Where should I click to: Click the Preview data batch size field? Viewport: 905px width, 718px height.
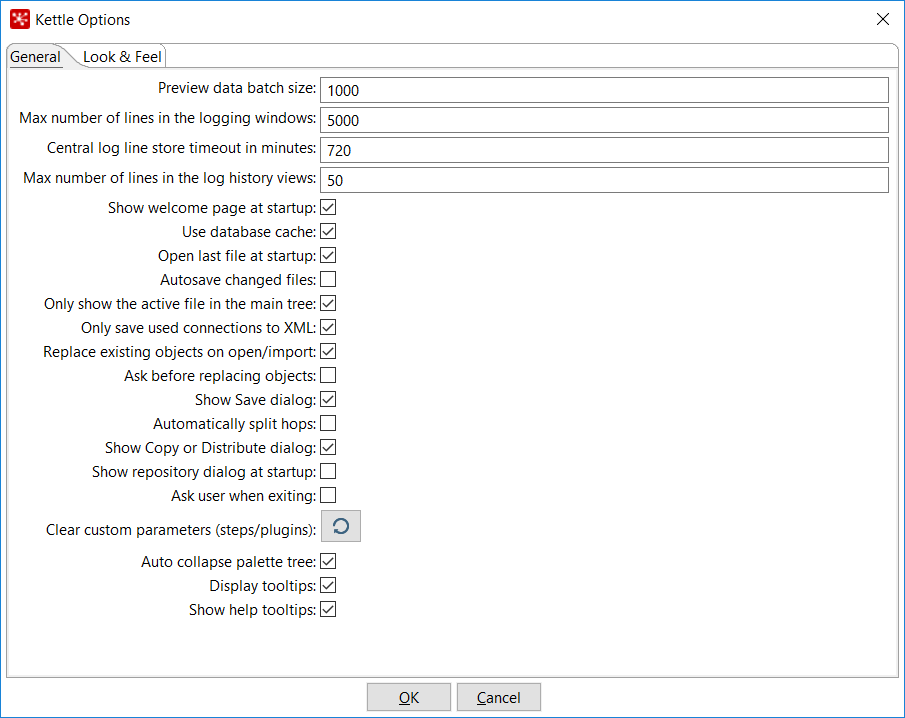click(x=604, y=90)
